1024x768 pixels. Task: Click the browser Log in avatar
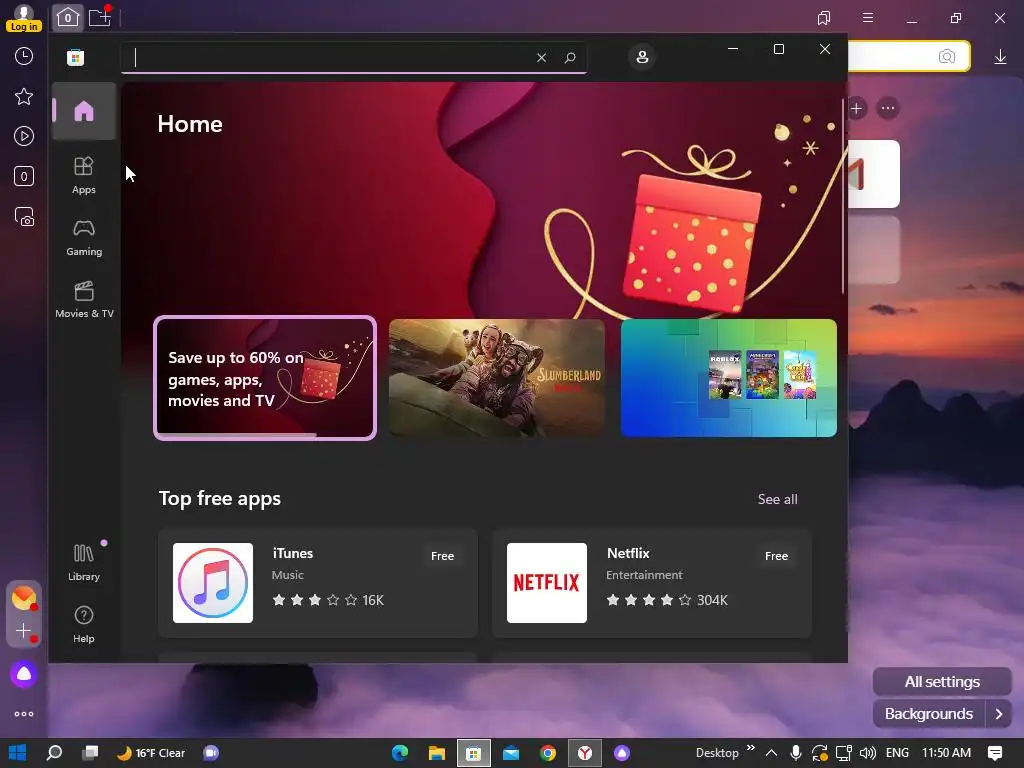pyautogui.click(x=24, y=18)
